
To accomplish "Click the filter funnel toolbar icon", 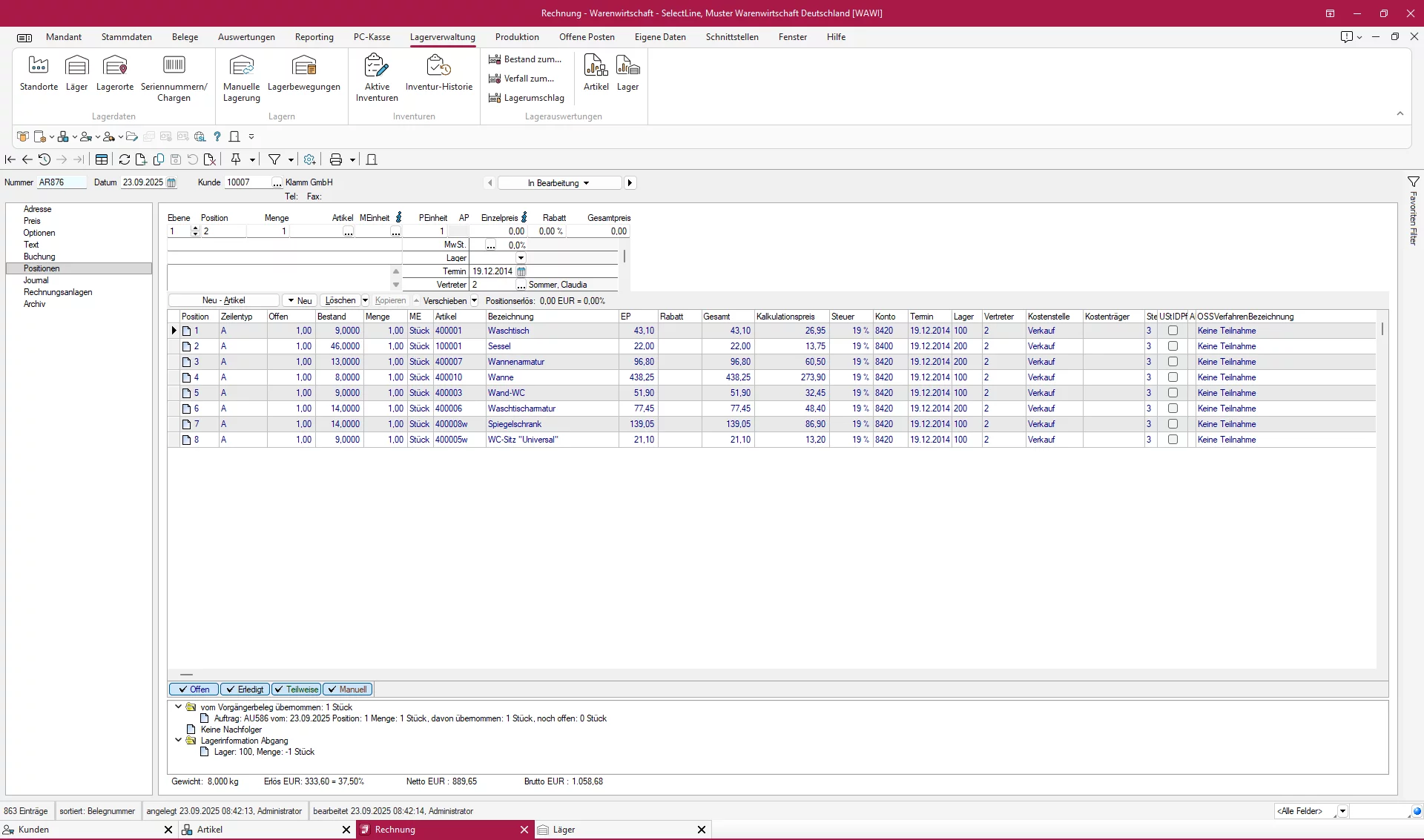I will click(274, 159).
